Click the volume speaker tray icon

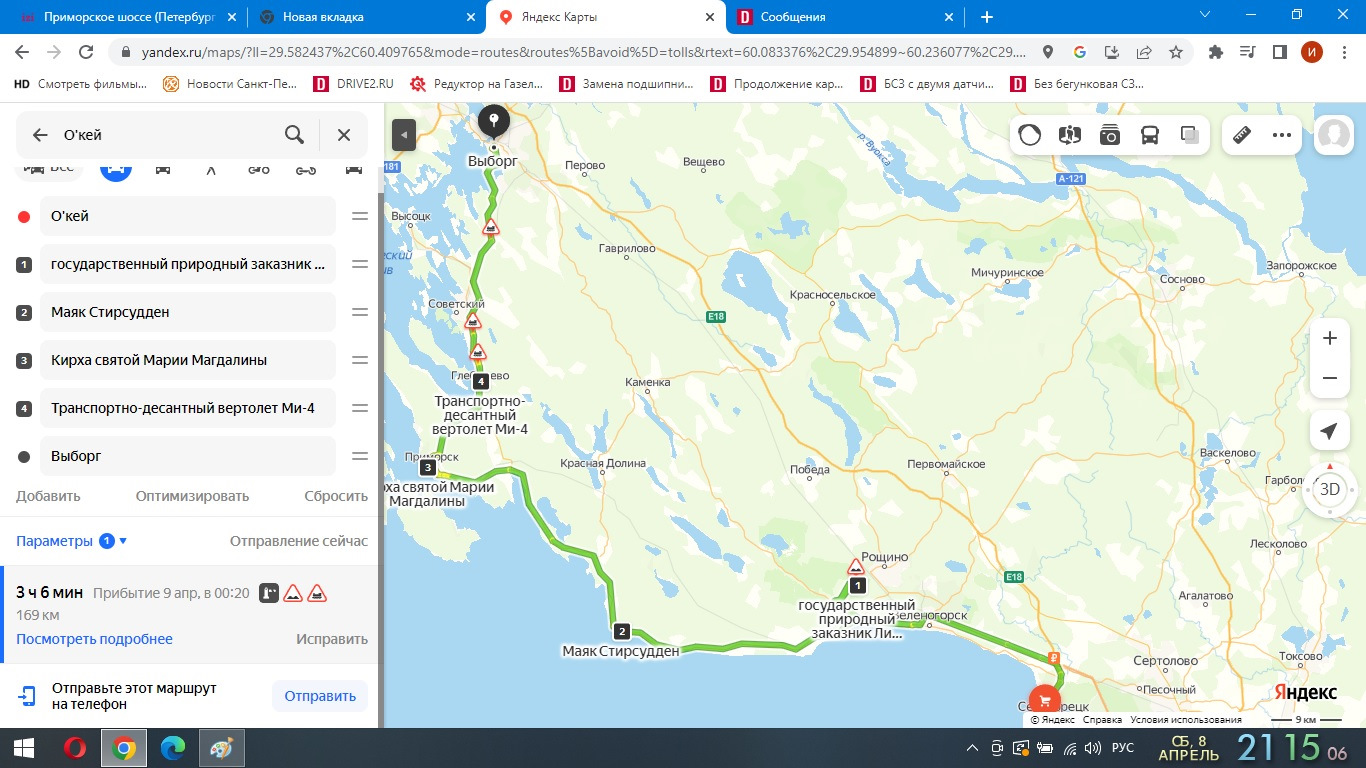(1093, 748)
